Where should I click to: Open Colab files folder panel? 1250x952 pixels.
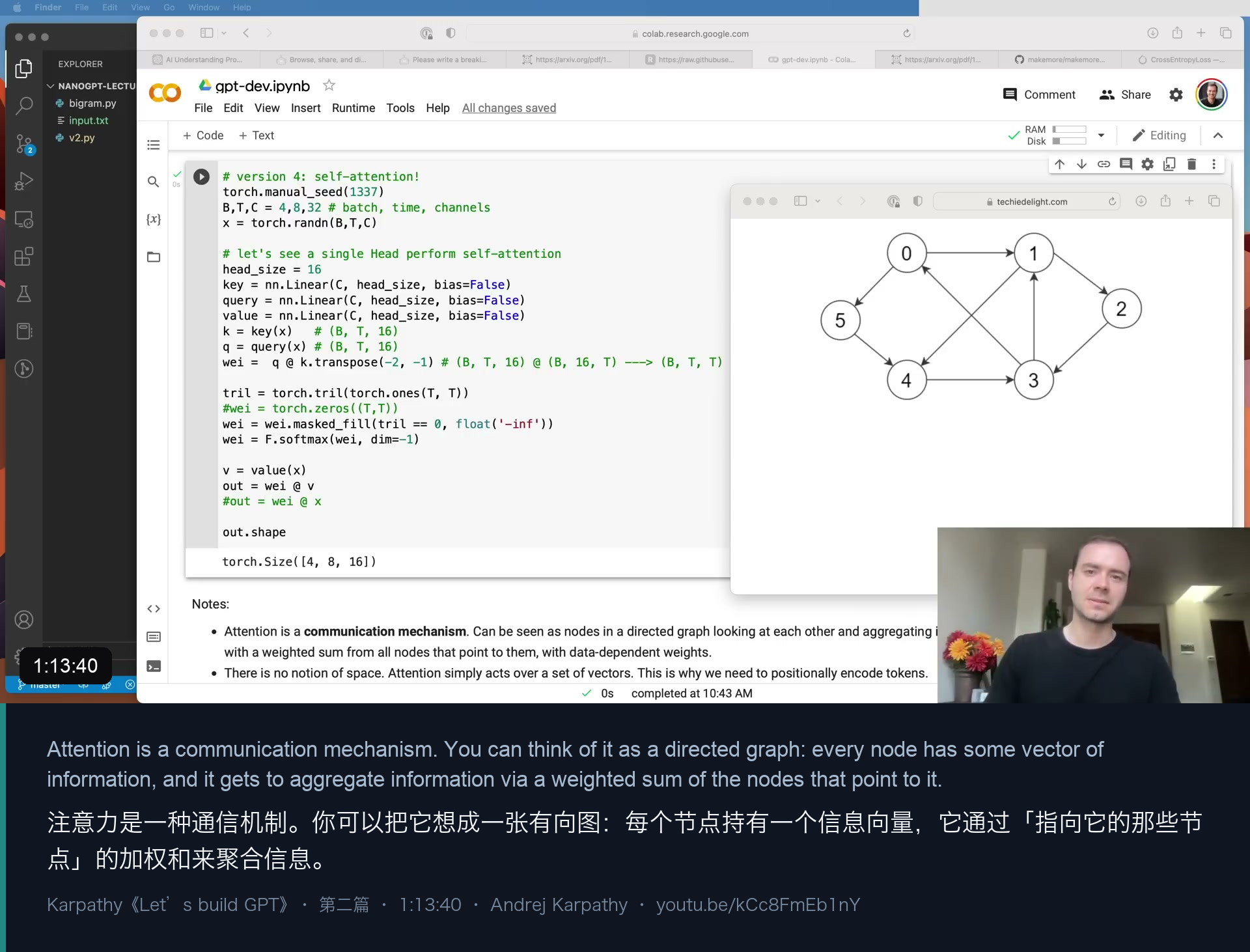[x=154, y=257]
